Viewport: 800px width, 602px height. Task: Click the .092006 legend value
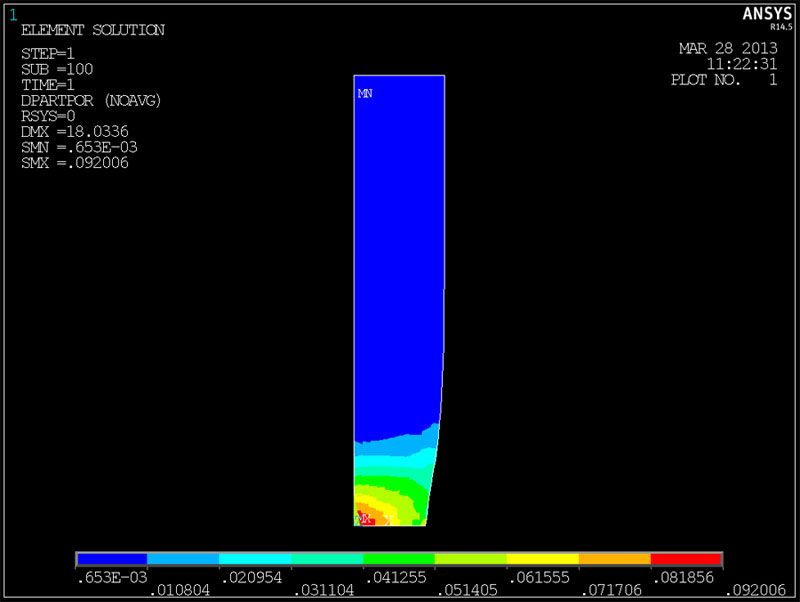pos(756,590)
